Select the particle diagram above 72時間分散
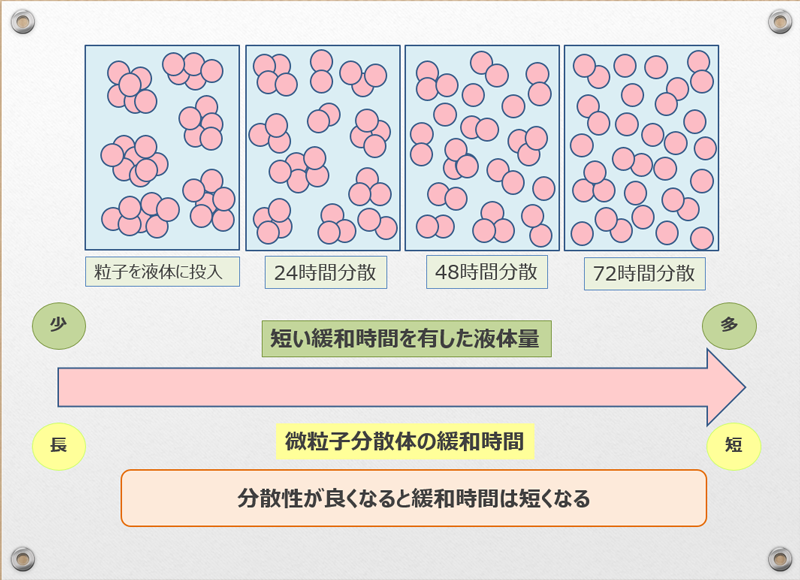 641,147
